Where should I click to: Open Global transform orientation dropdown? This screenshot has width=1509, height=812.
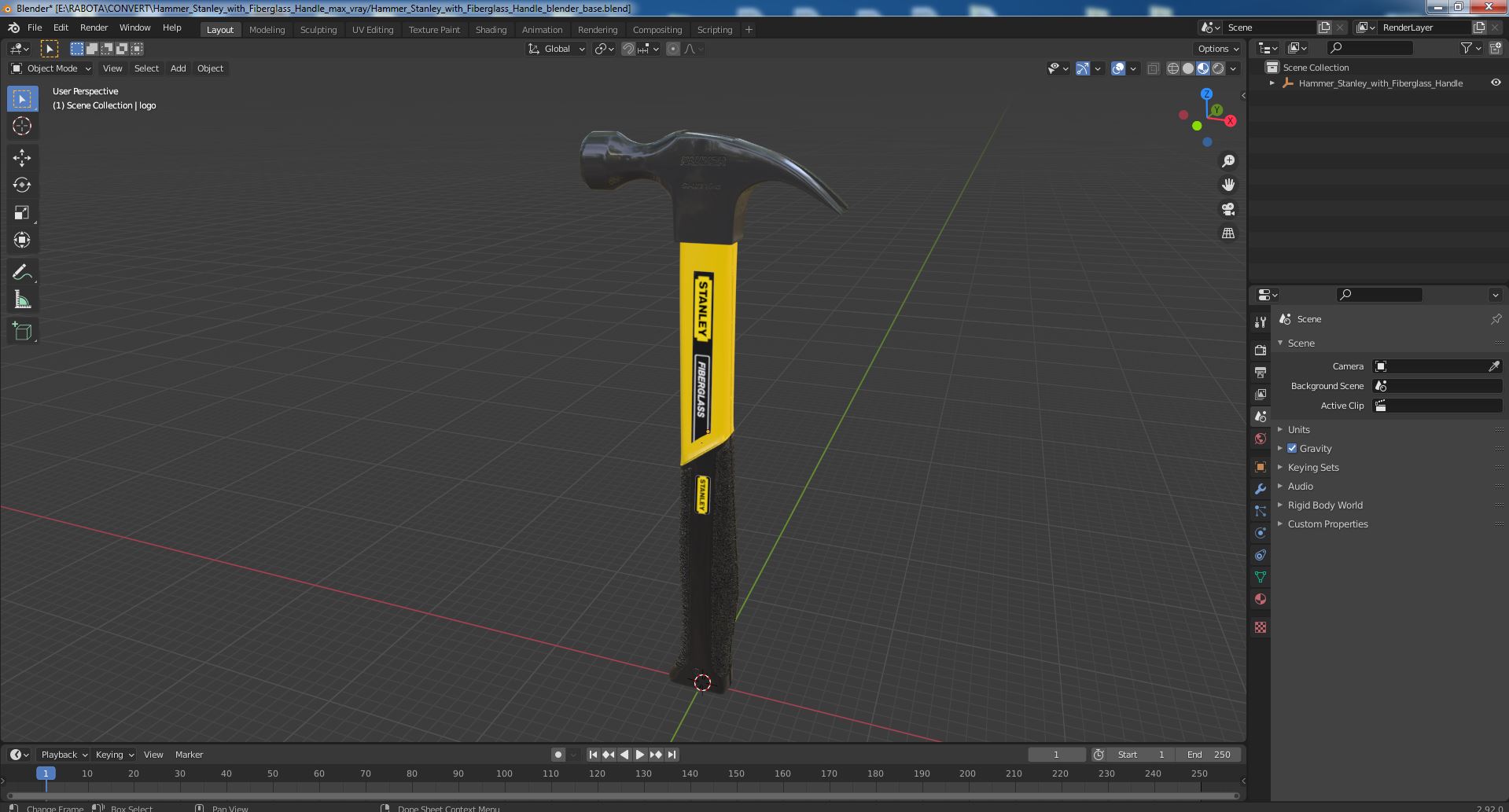coord(557,49)
